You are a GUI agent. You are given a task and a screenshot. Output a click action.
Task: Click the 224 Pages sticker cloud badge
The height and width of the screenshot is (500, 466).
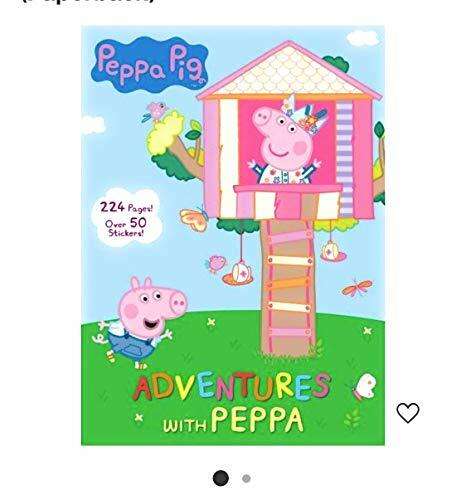[x=127, y=217]
